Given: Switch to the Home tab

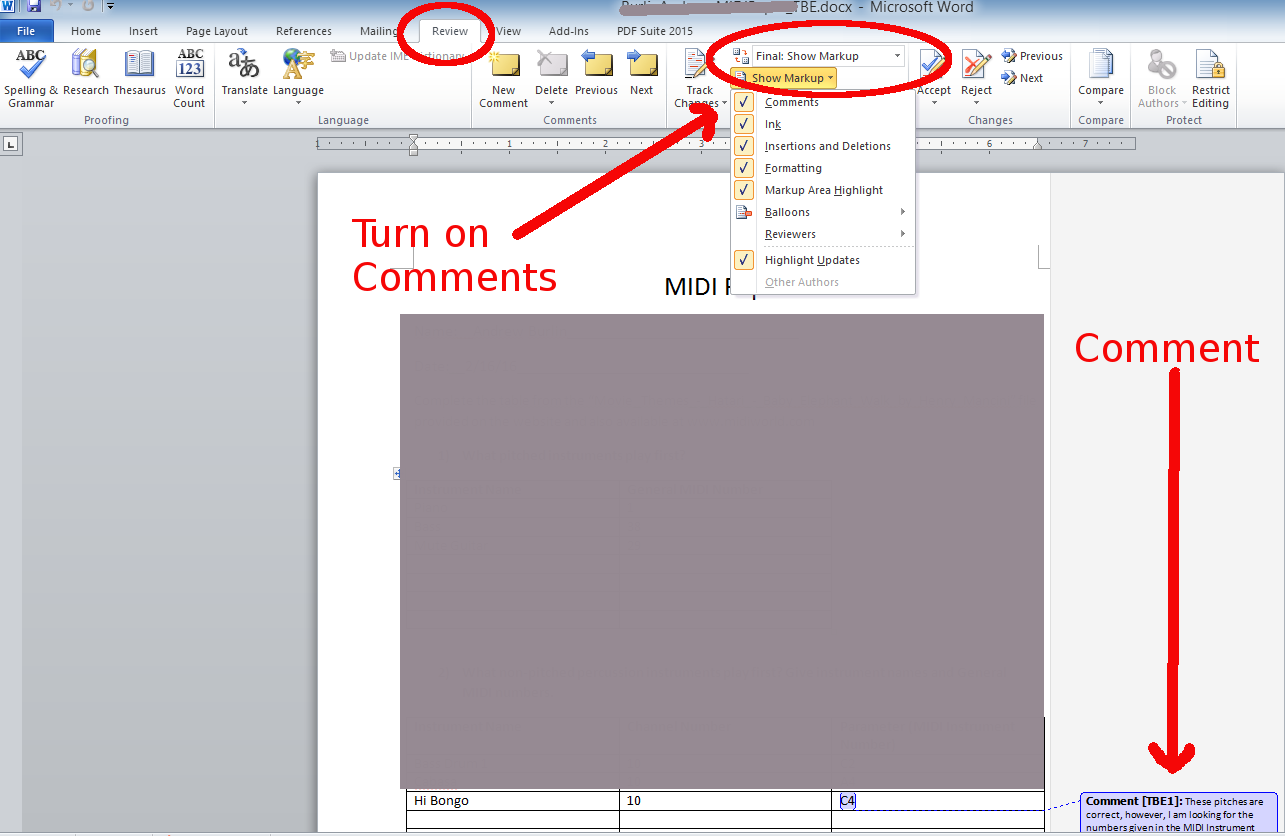Looking at the screenshot, I should [x=86, y=31].
